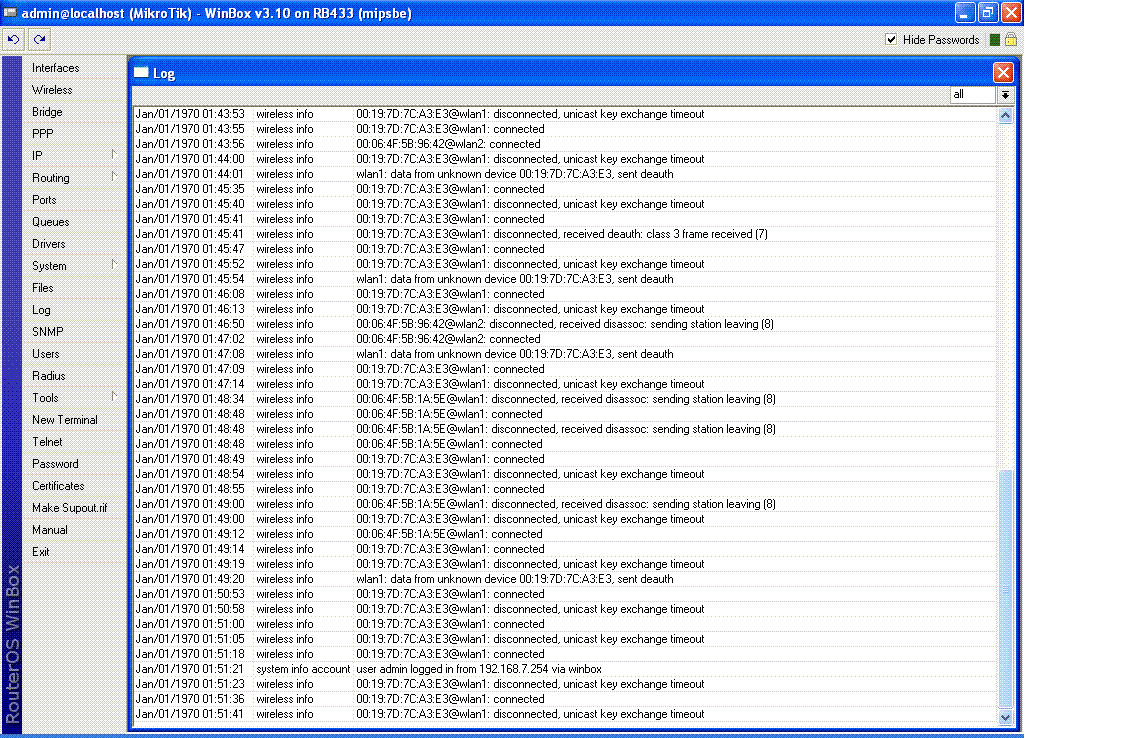Click 'system info account' topic cell
This screenshot has width=1145, height=738.
click(303, 669)
